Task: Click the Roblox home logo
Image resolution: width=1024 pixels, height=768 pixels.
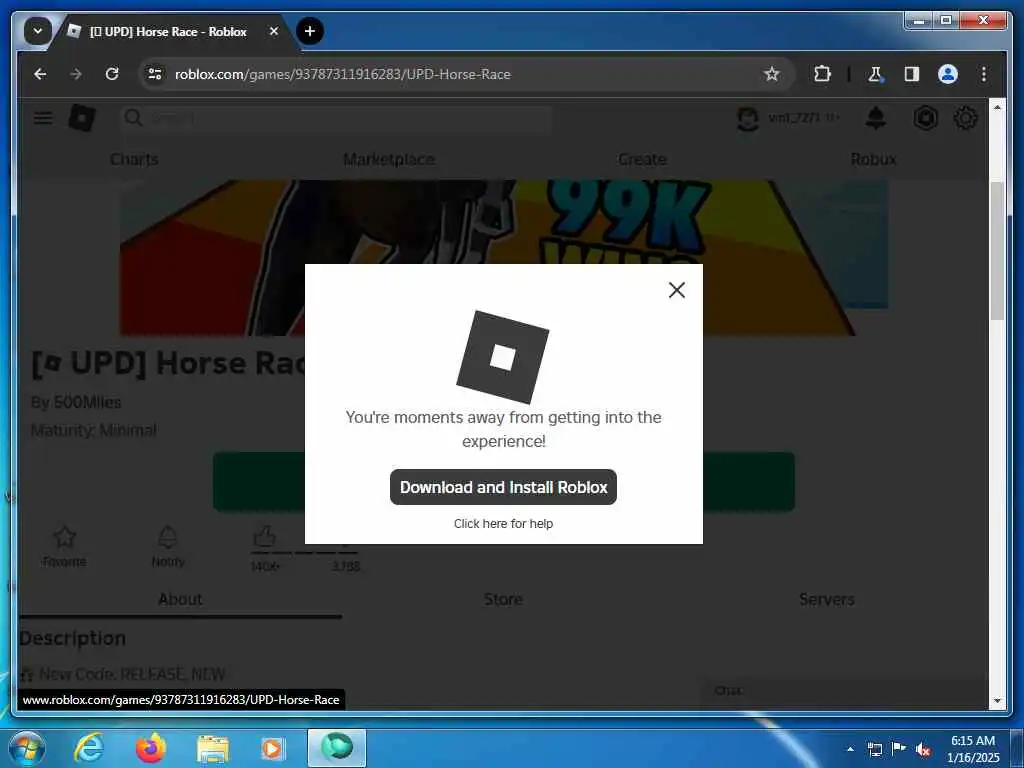Action: click(x=82, y=118)
